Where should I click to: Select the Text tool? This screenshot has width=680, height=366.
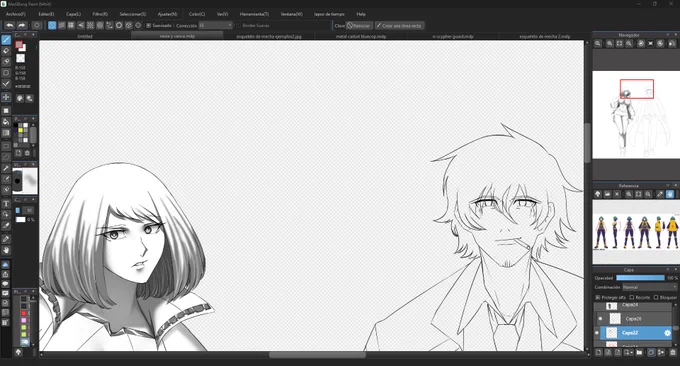pyautogui.click(x=6, y=204)
